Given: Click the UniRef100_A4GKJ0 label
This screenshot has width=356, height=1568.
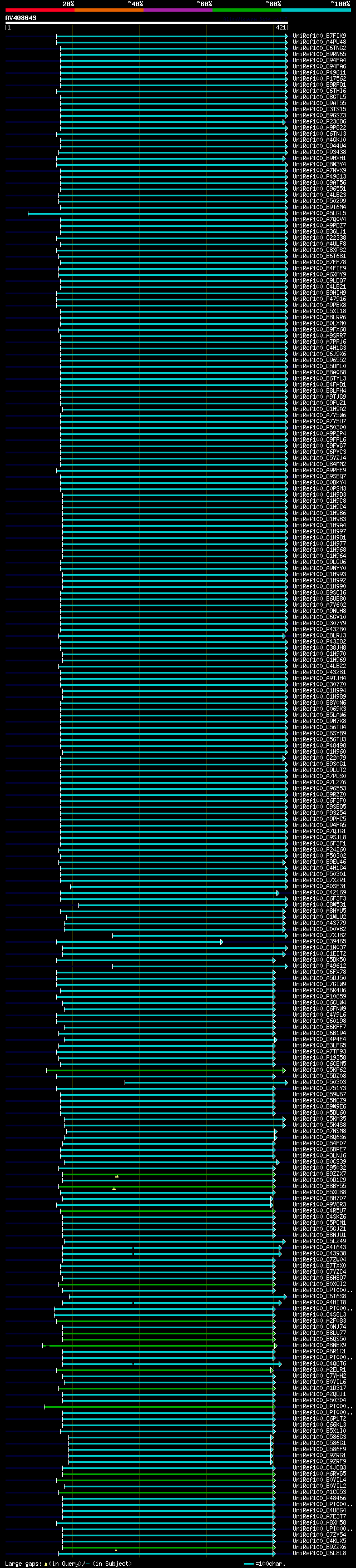Looking at the screenshot, I should pyautogui.click(x=319, y=140).
